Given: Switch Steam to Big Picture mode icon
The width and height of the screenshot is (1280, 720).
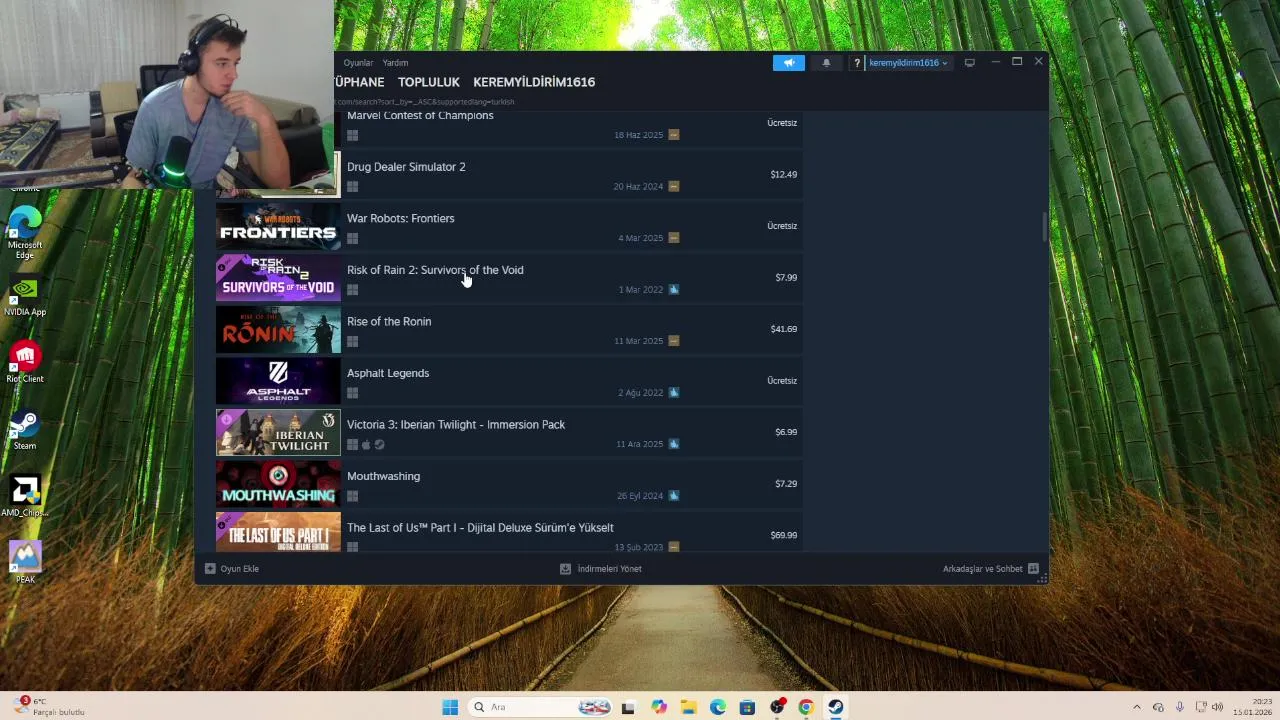Looking at the screenshot, I should click(969, 63).
